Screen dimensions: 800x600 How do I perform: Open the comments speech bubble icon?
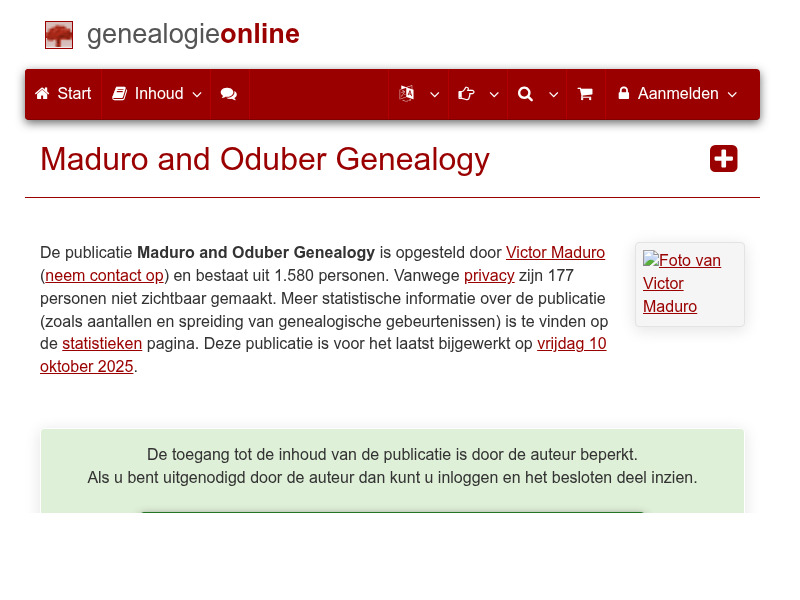[x=229, y=94]
